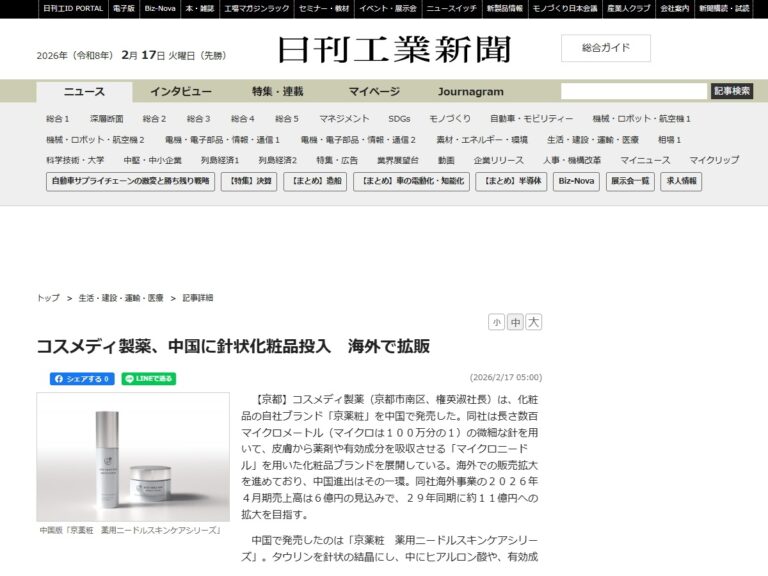Image resolution: width=768 pixels, height=576 pixels.
Task: Open 電子版 in the top bar
Action: 123,8
